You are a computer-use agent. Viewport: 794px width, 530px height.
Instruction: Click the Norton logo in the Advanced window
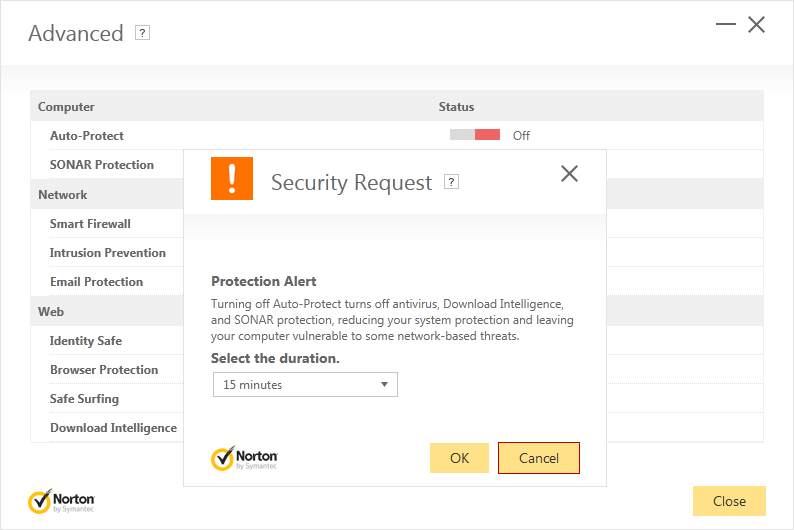tap(61, 501)
